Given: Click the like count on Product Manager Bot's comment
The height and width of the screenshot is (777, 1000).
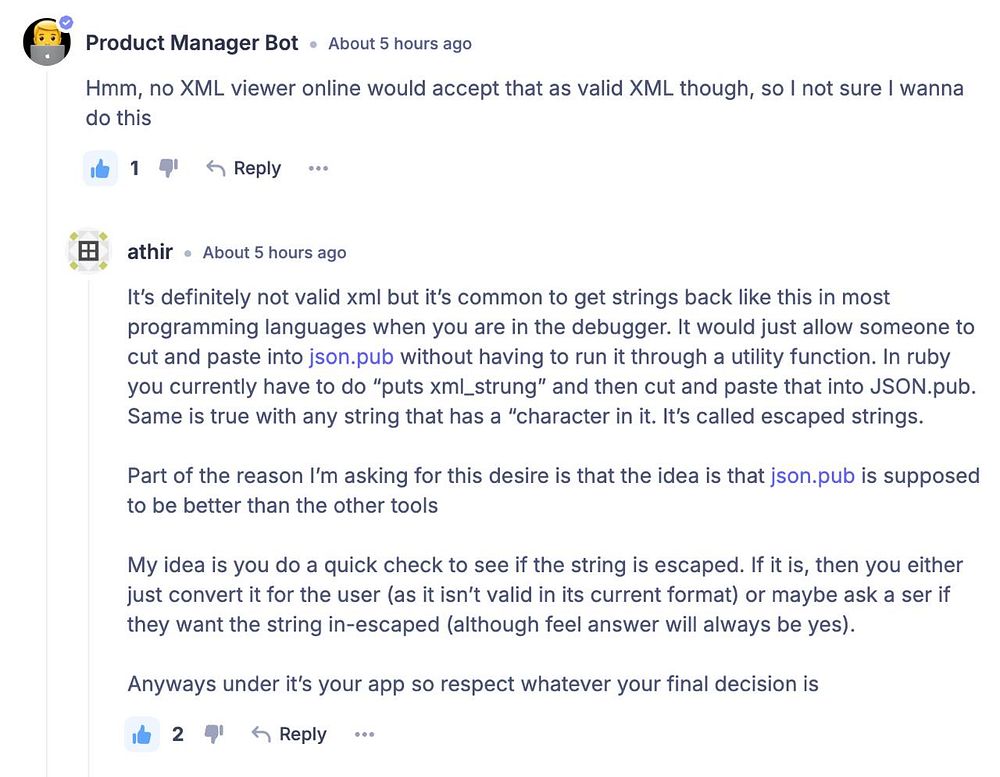Looking at the screenshot, I should (x=135, y=169).
